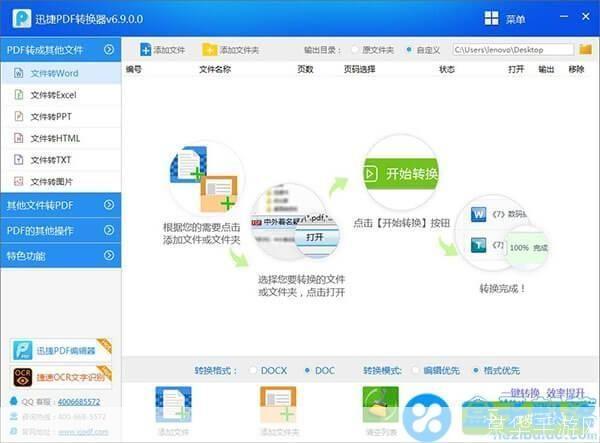Click the large add file icon at bottom
The height and width of the screenshot is (443, 600).
coord(173,405)
